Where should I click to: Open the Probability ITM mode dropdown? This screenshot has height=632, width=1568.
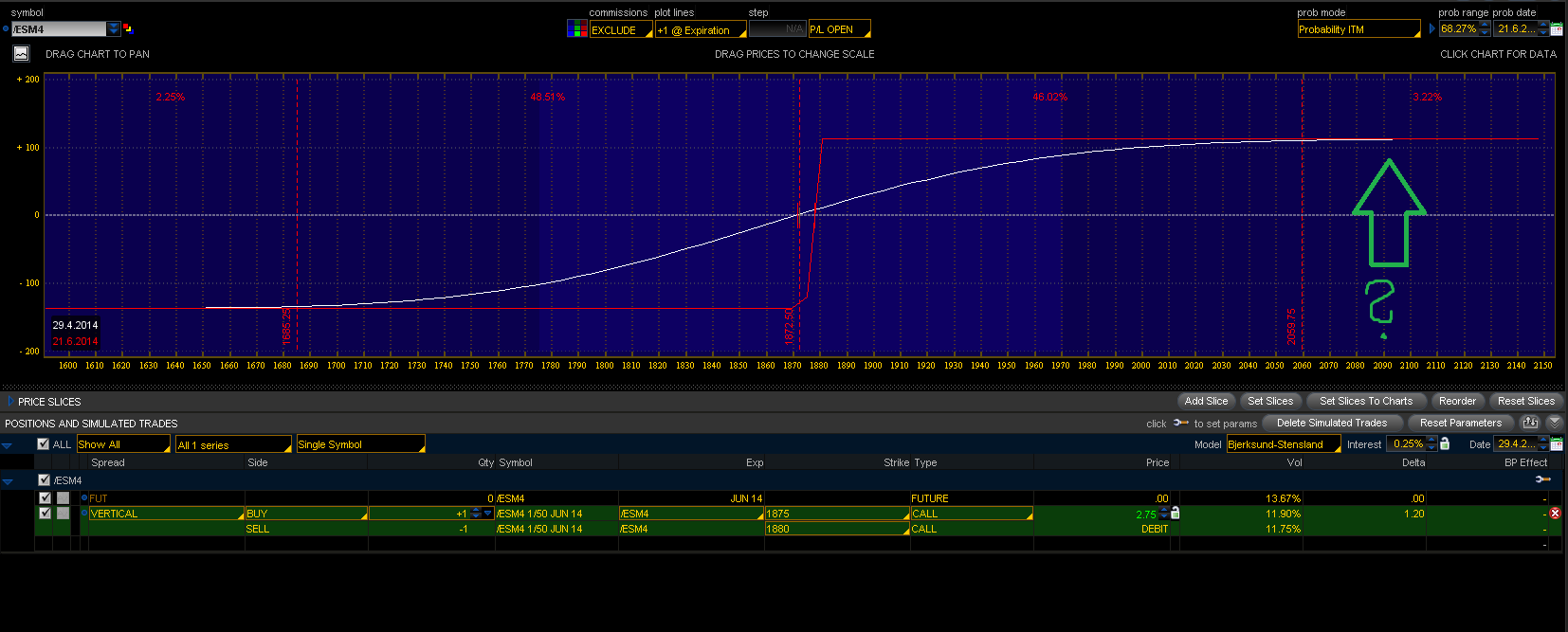click(x=1358, y=29)
